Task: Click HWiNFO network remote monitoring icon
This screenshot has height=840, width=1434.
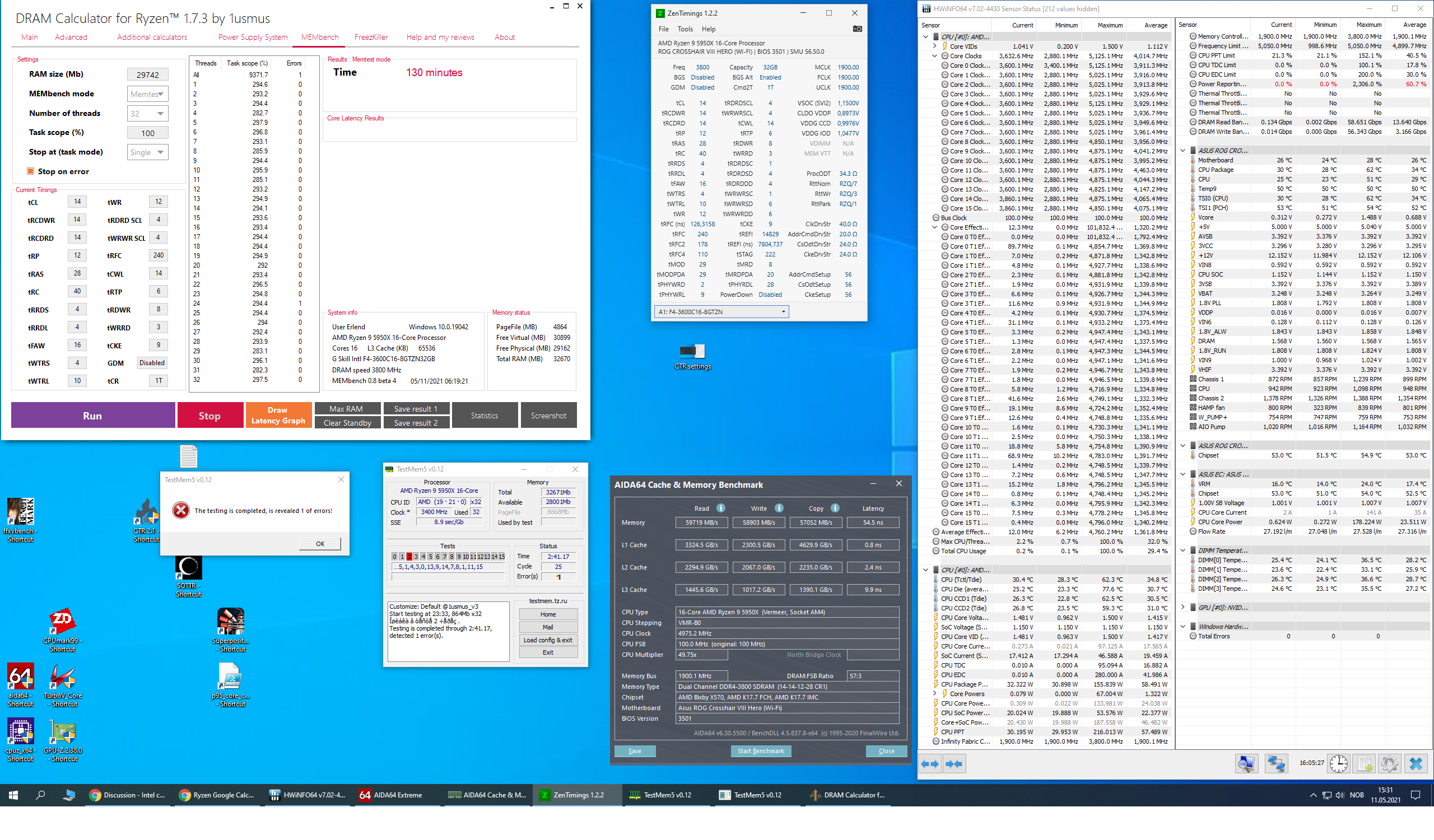Action: click(x=1276, y=763)
